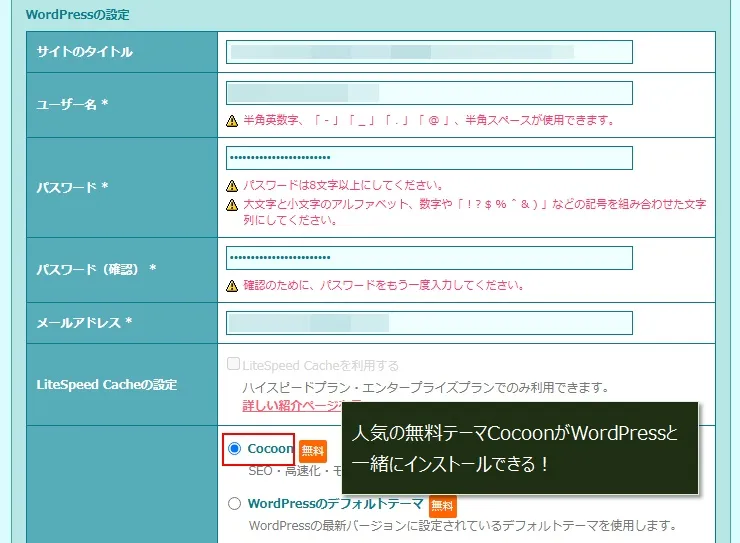This screenshot has height=543, width=740.
Task: Click the warning icon under the username field
Action: click(232, 121)
